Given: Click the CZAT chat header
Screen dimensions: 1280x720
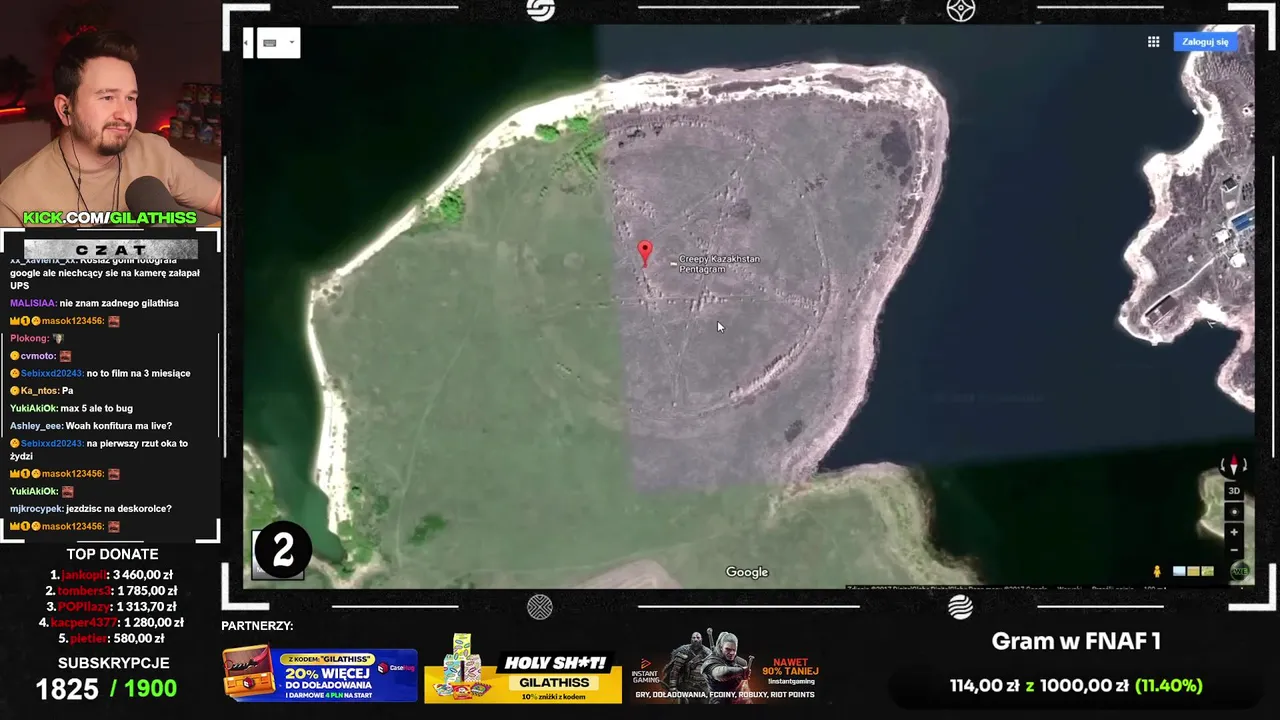Looking at the screenshot, I should tap(110, 249).
